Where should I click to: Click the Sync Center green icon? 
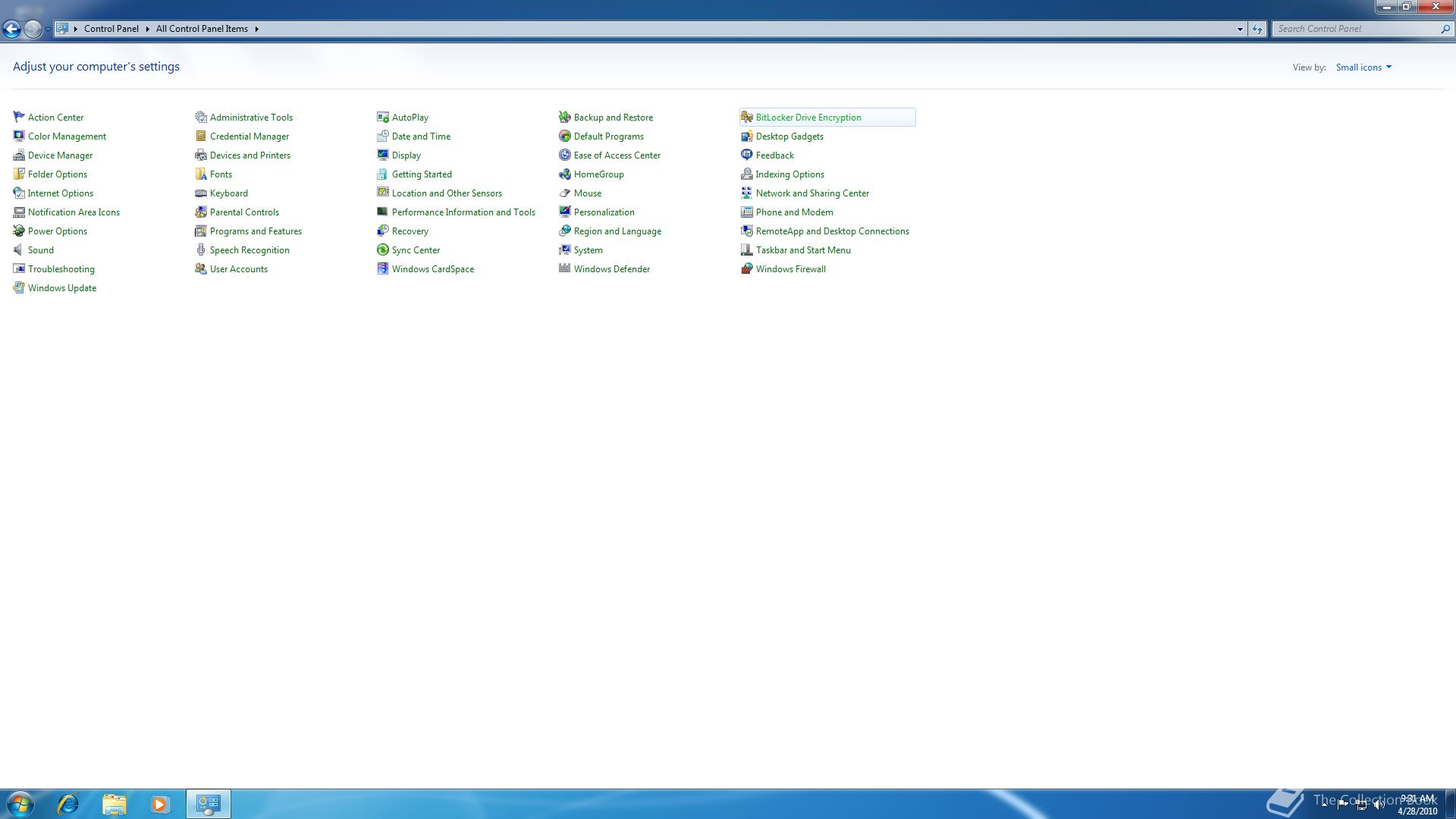tap(383, 249)
